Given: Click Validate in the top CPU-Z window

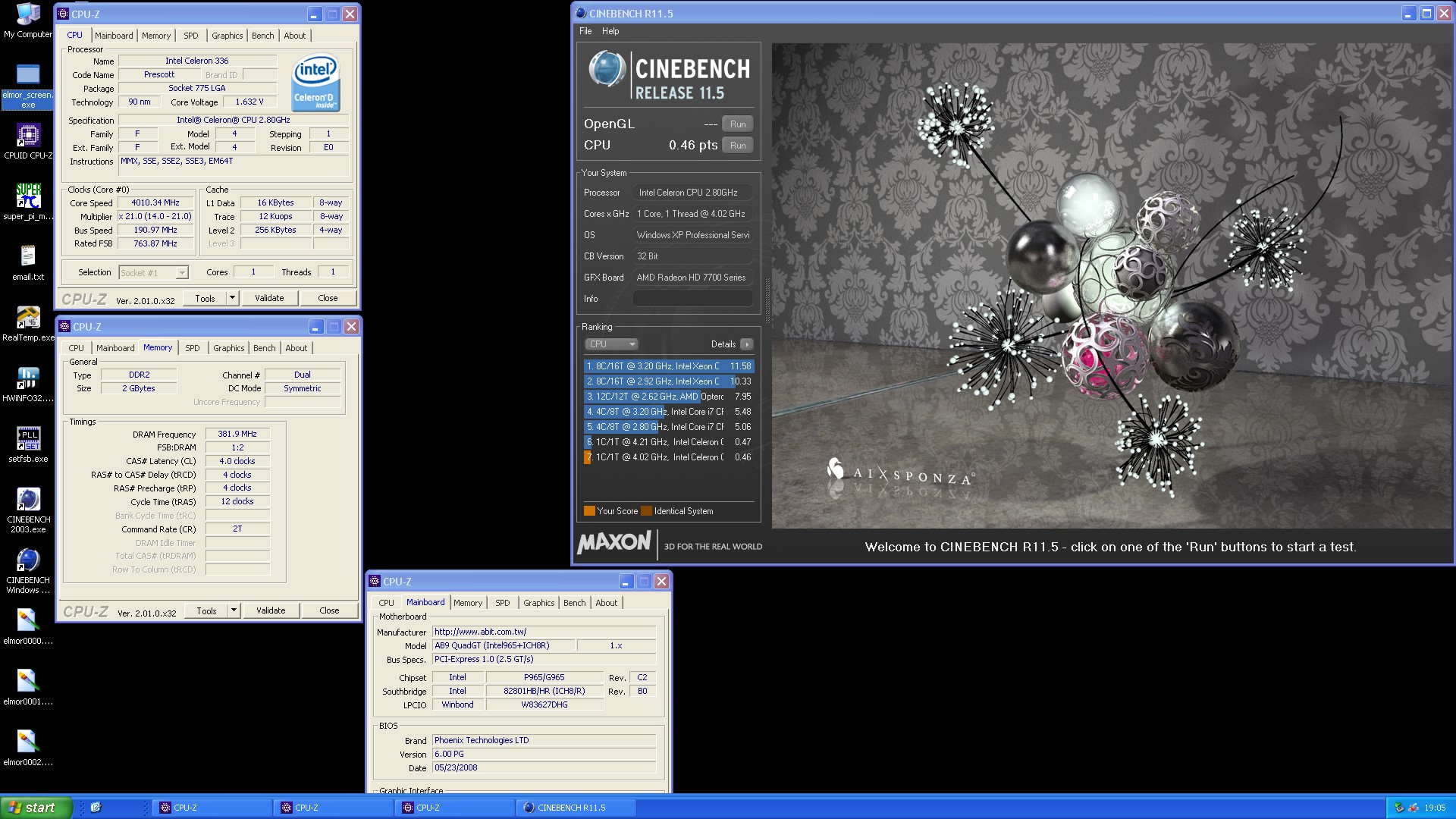Looking at the screenshot, I should [x=269, y=298].
